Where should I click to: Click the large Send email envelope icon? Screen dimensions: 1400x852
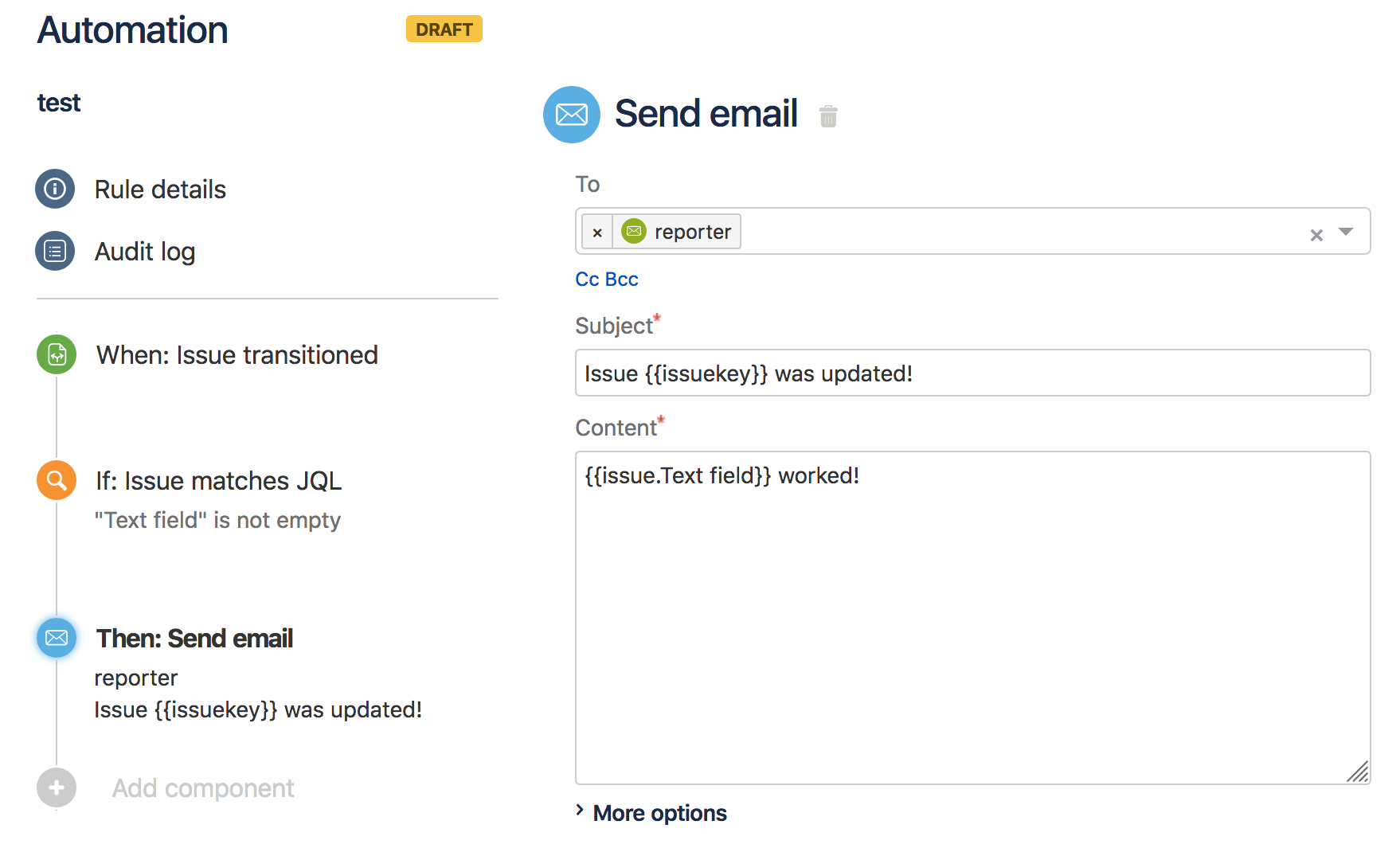(x=572, y=115)
